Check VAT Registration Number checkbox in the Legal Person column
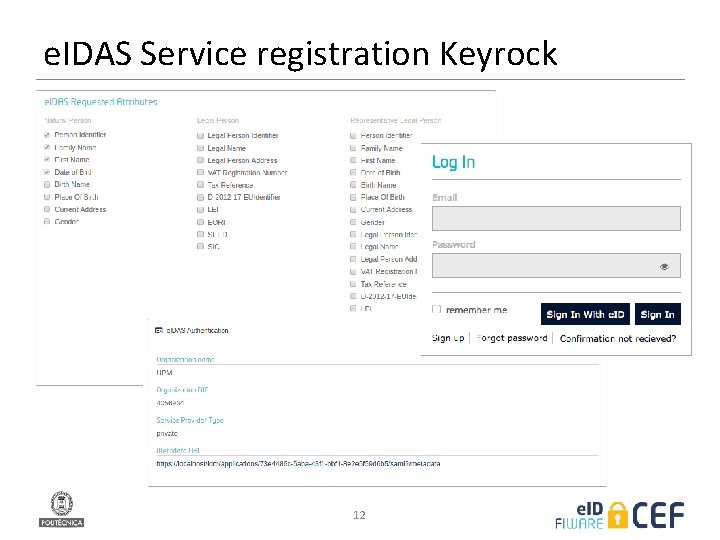 [200, 173]
